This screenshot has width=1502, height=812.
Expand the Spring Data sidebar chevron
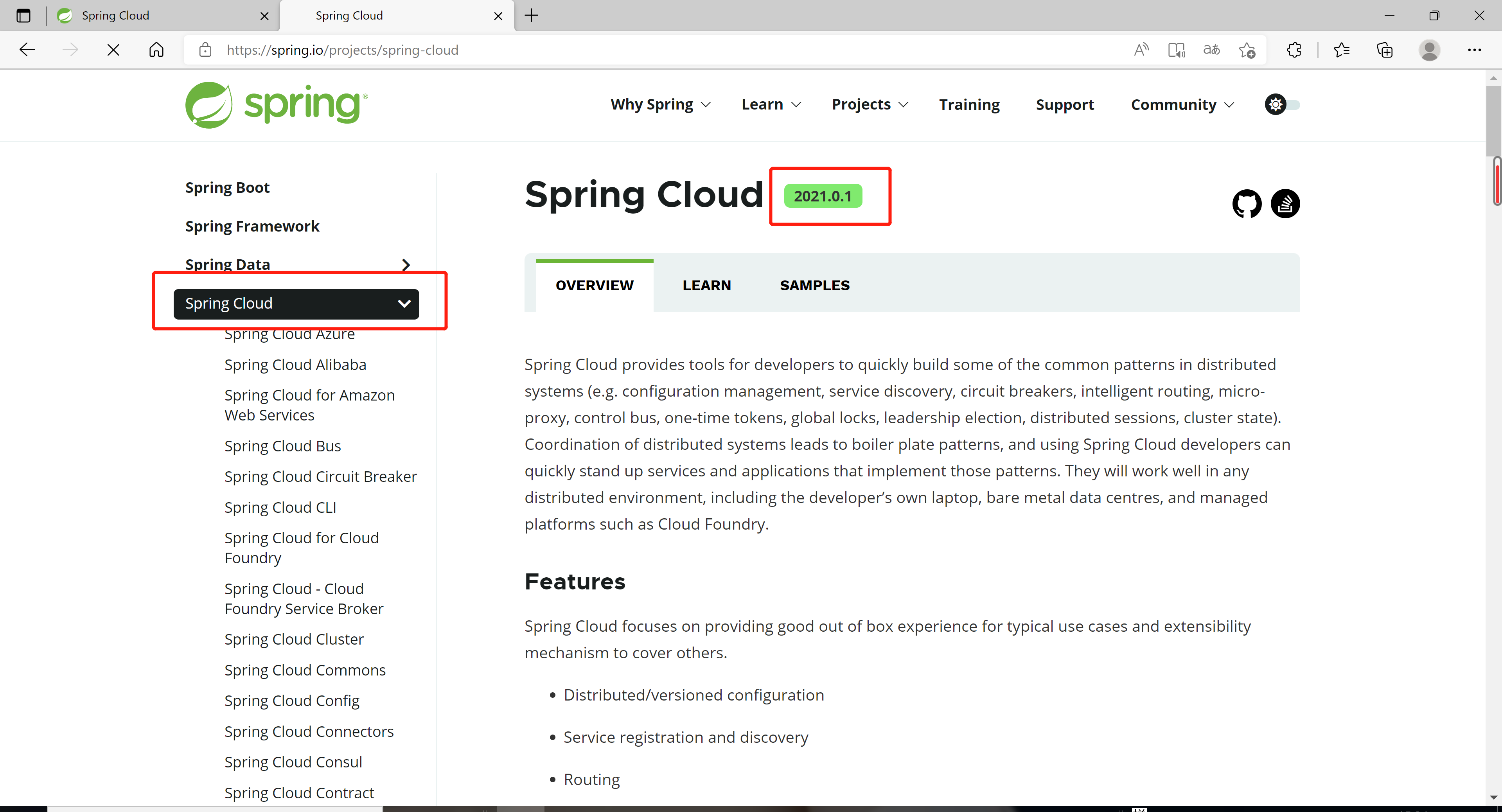[x=406, y=265]
